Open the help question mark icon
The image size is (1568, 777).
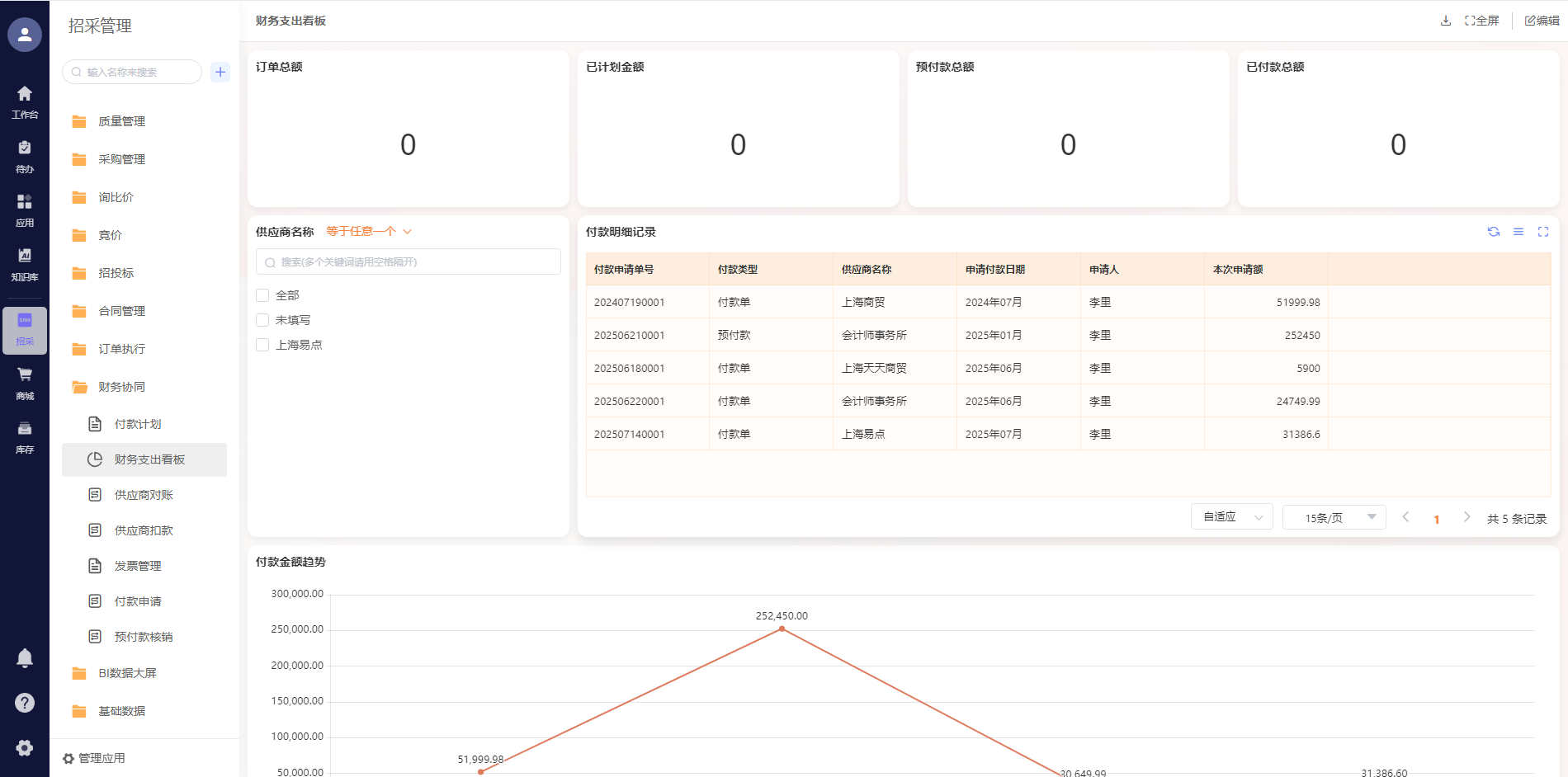25,703
